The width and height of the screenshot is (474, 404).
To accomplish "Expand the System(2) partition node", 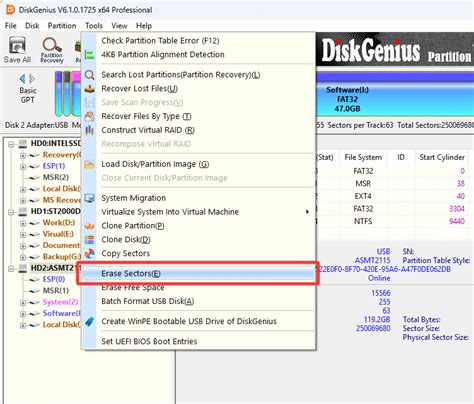I will 23,303.
